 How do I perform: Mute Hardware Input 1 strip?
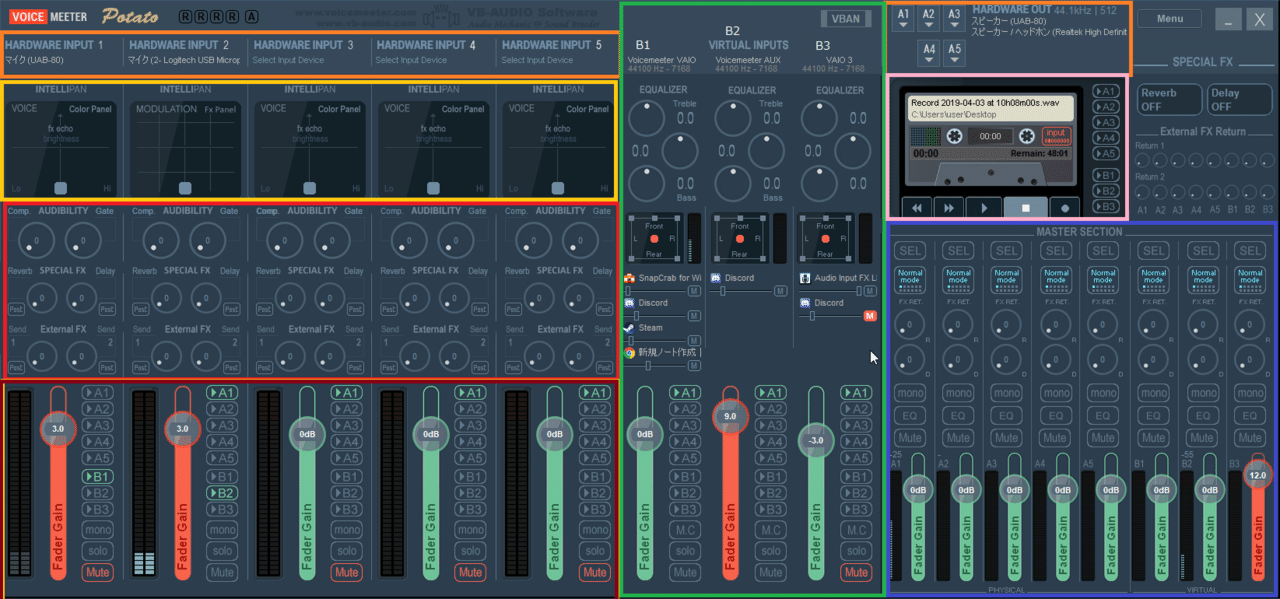[97, 572]
